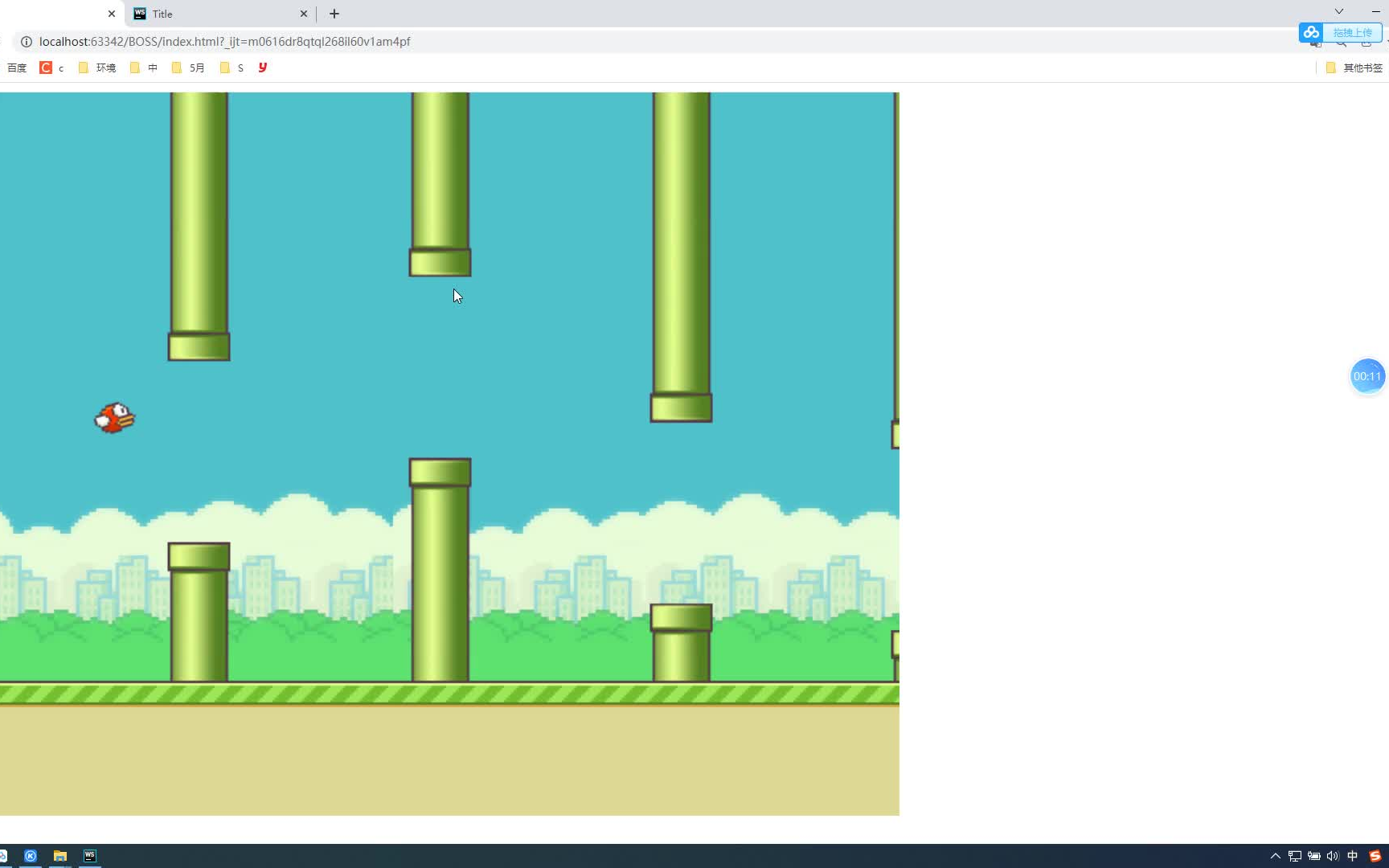
Task: Close the first unnamed browser tab
Action: click(112, 14)
